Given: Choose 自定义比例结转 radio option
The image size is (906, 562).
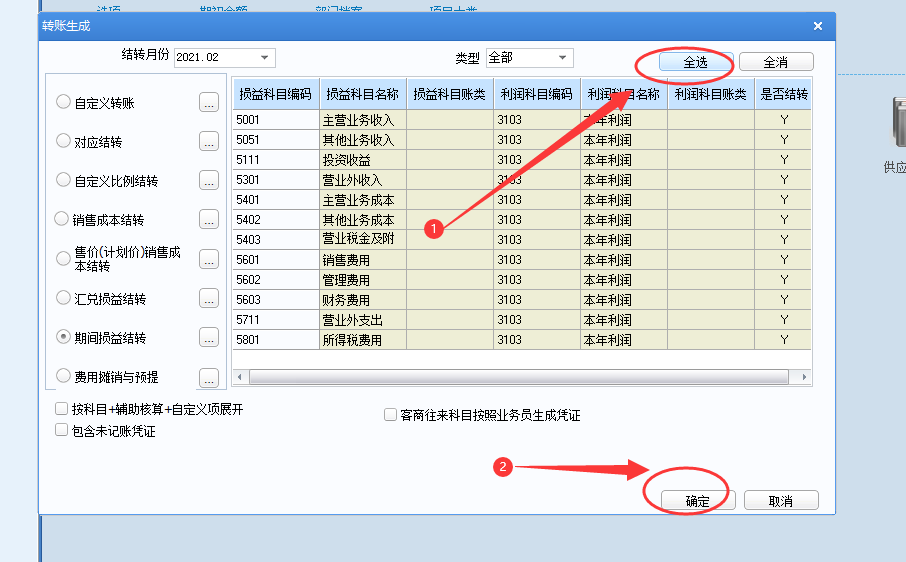Looking at the screenshot, I should pyautogui.click(x=63, y=180).
